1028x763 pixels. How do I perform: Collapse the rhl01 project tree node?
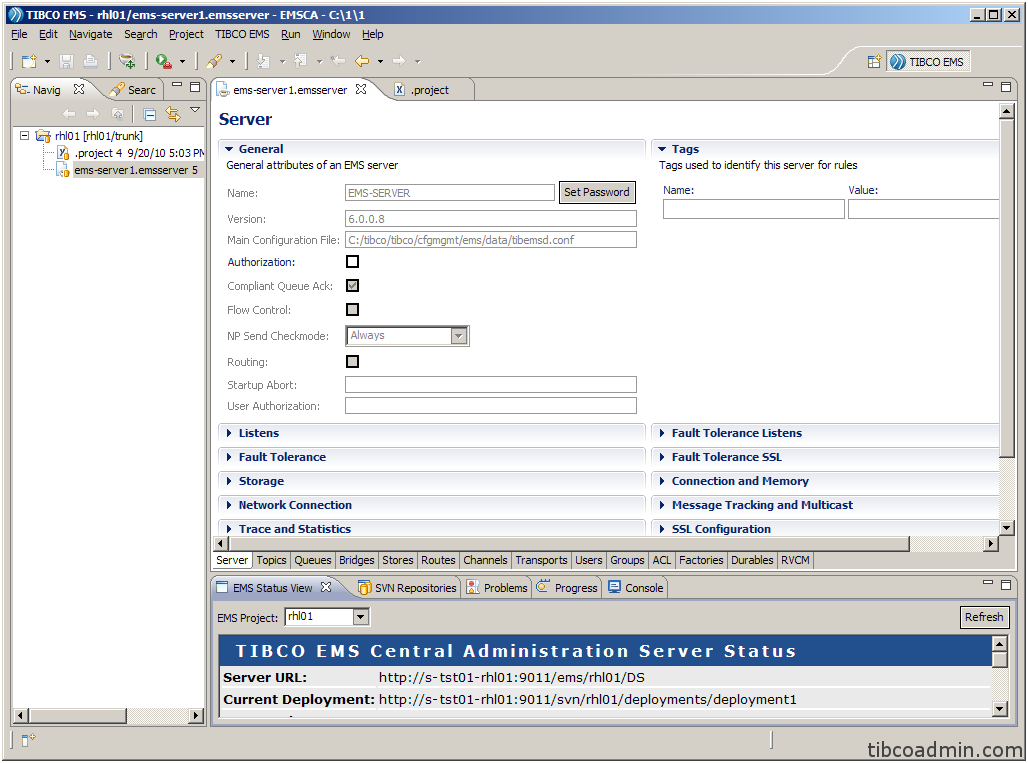[x=24, y=136]
